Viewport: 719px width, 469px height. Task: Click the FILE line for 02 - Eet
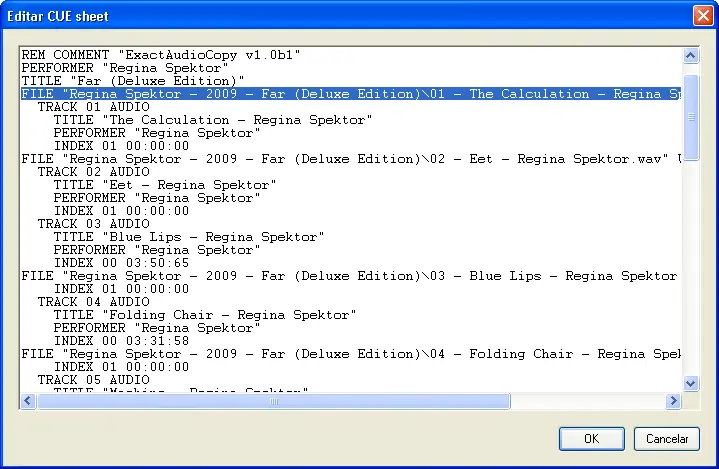click(351, 159)
